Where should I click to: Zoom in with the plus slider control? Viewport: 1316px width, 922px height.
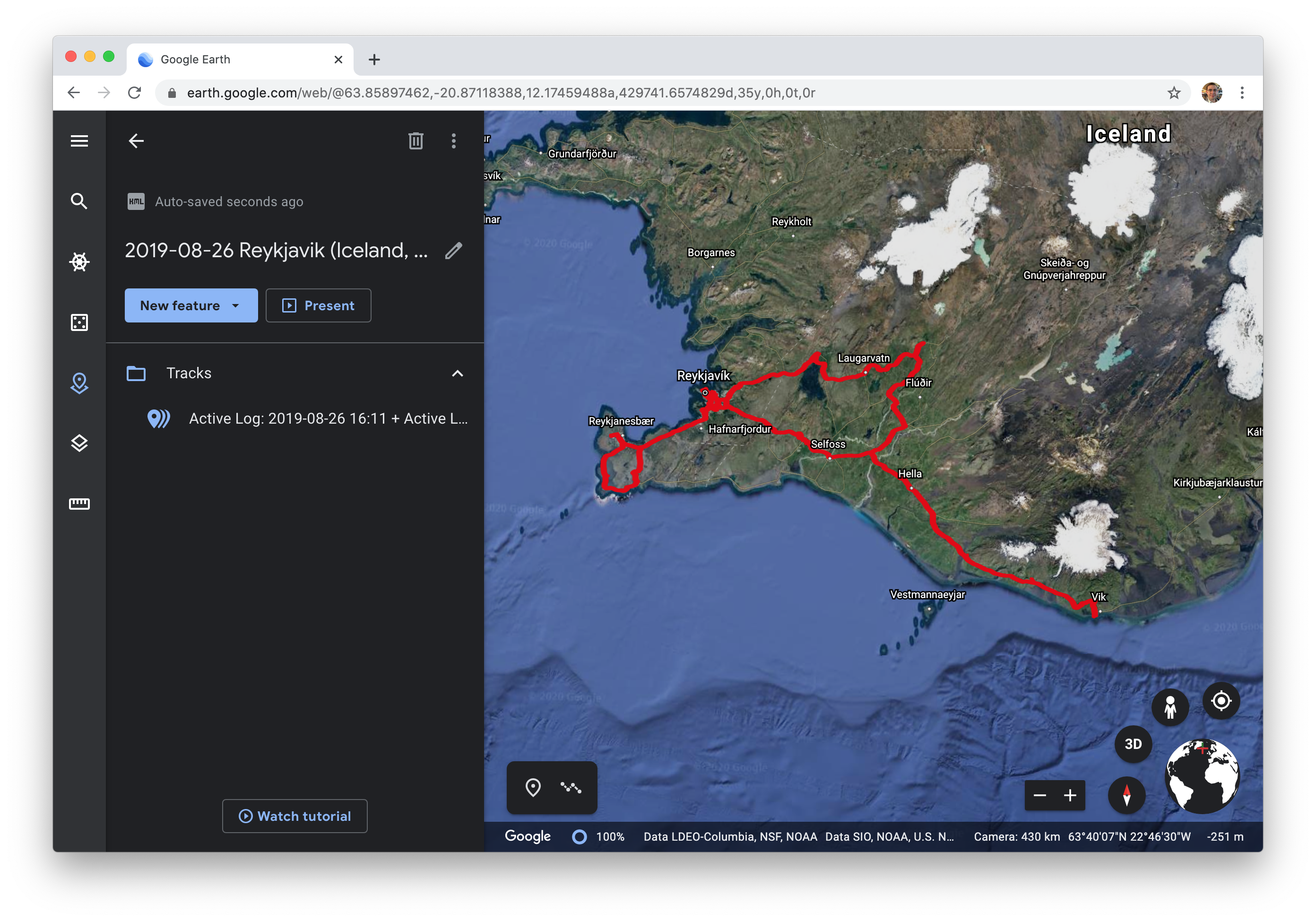(x=1071, y=796)
